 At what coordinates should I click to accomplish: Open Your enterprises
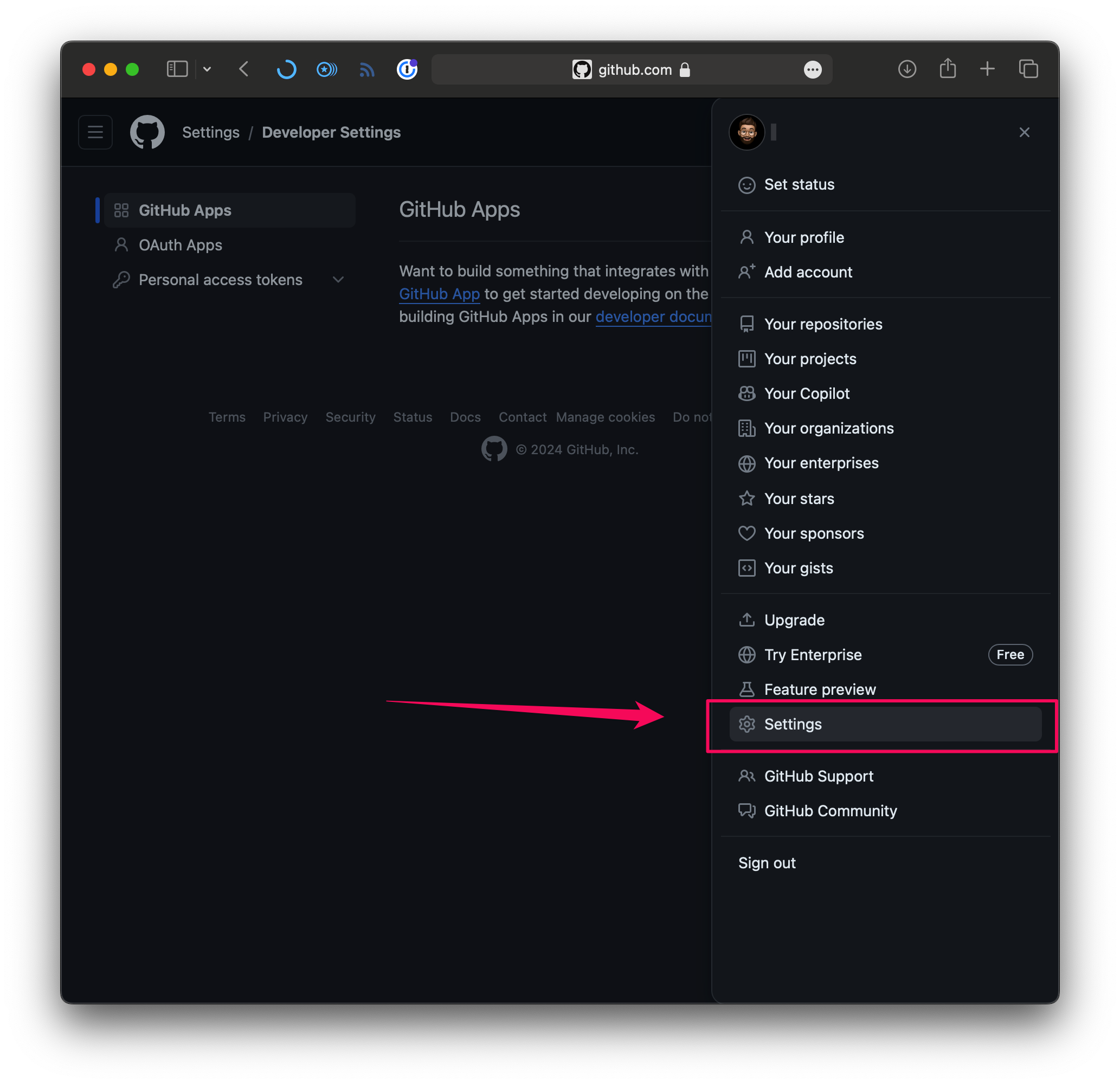pyautogui.click(x=885, y=463)
